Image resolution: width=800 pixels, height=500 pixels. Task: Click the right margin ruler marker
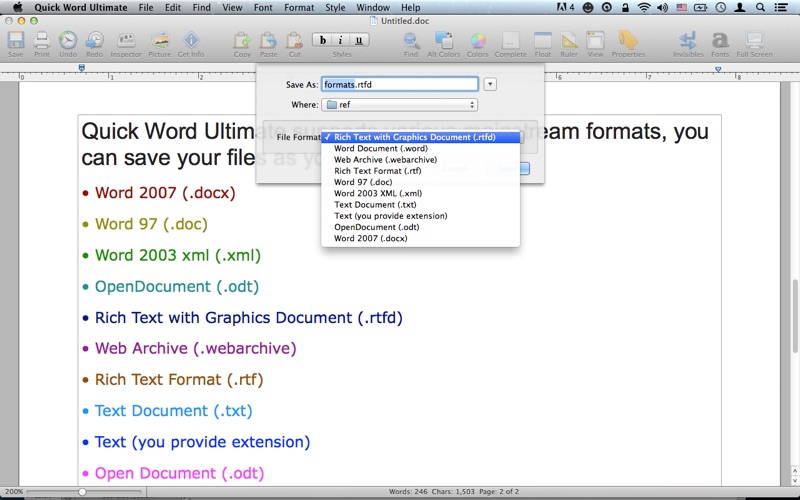point(718,69)
